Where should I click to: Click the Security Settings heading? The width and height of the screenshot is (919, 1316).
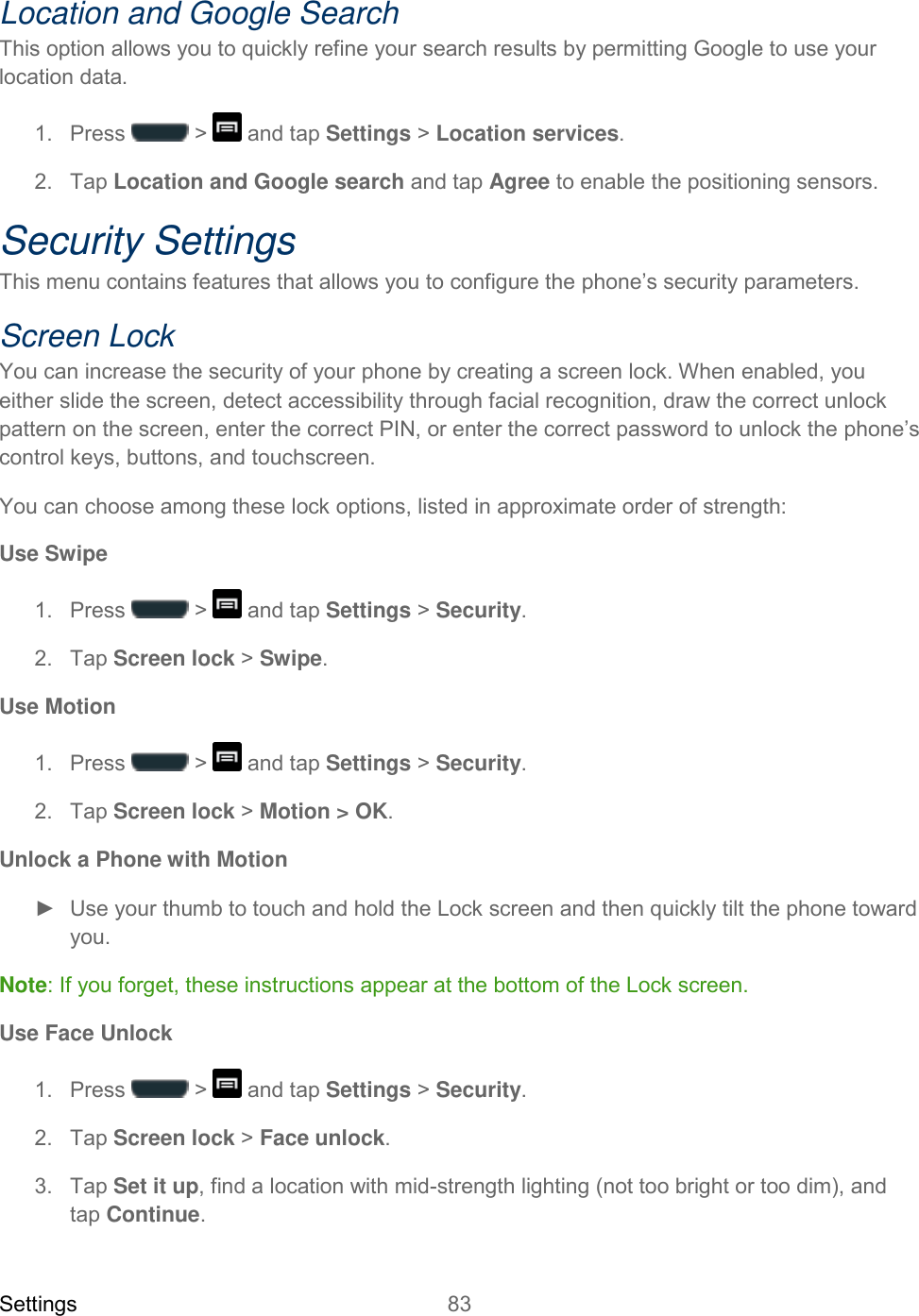[148, 241]
